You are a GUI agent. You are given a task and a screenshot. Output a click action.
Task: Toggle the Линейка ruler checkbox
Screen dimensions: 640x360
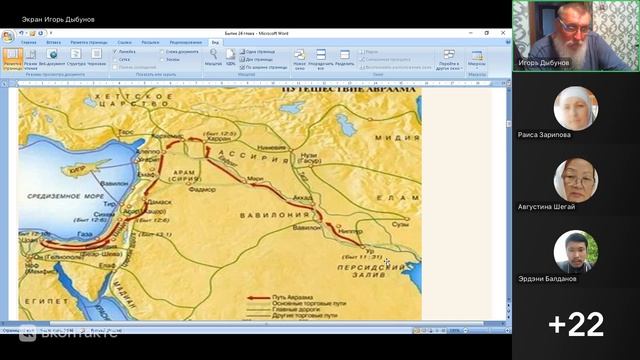pos(124,52)
